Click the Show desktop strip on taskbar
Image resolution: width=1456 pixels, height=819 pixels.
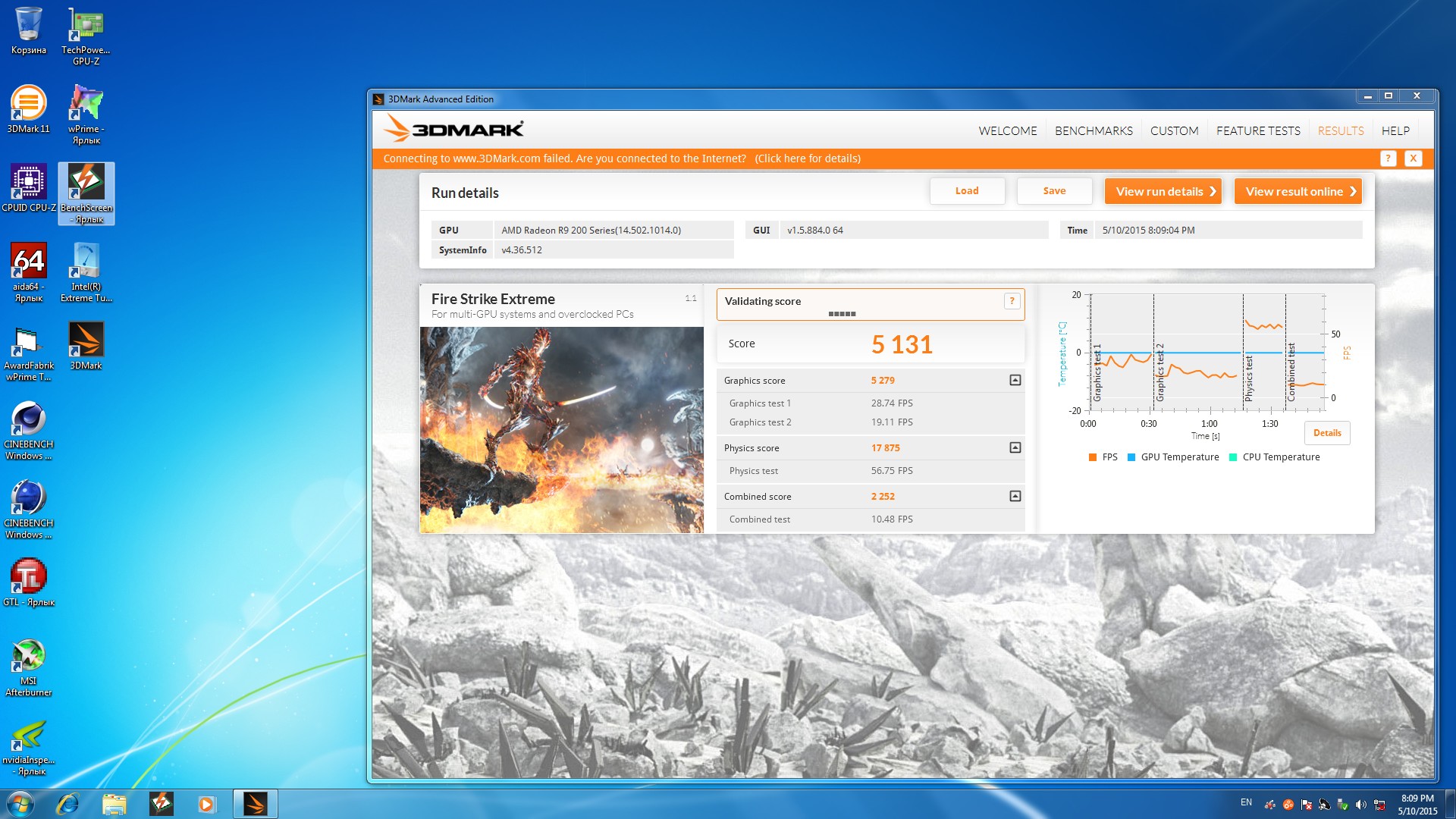(x=1450, y=804)
